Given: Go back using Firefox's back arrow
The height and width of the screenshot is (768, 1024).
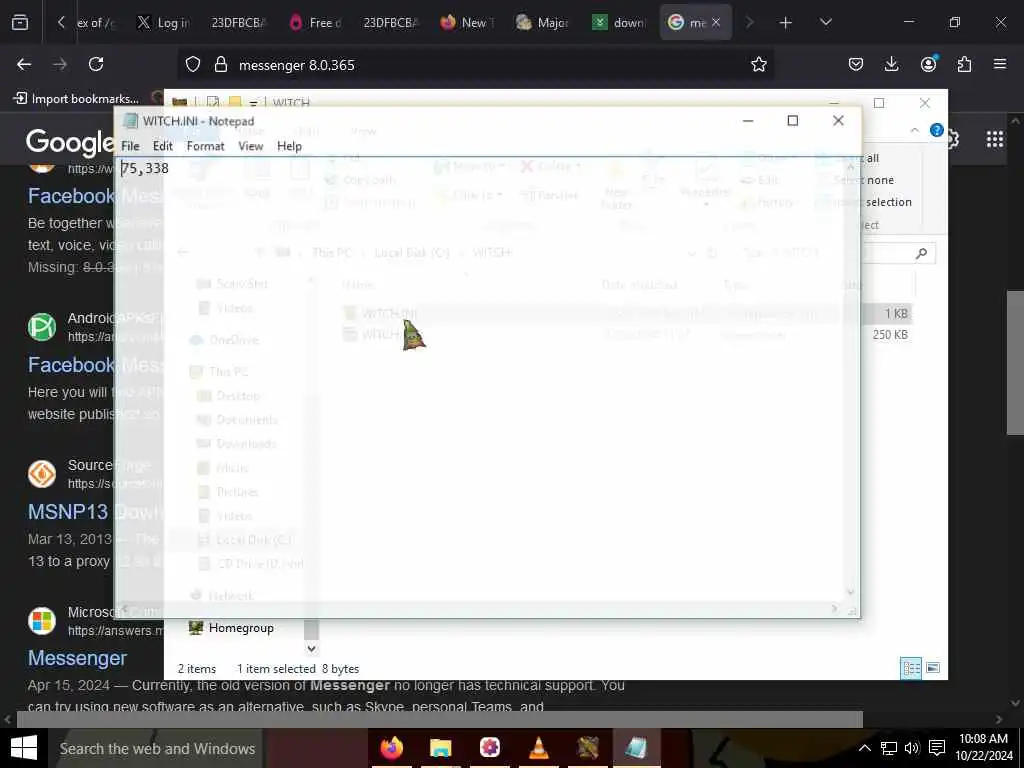Looking at the screenshot, I should (x=24, y=64).
